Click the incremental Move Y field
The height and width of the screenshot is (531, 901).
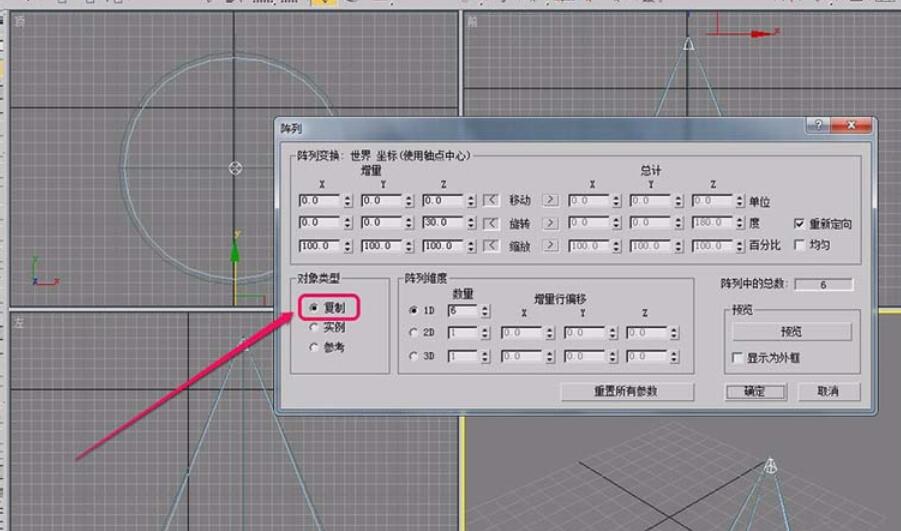point(382,201)
